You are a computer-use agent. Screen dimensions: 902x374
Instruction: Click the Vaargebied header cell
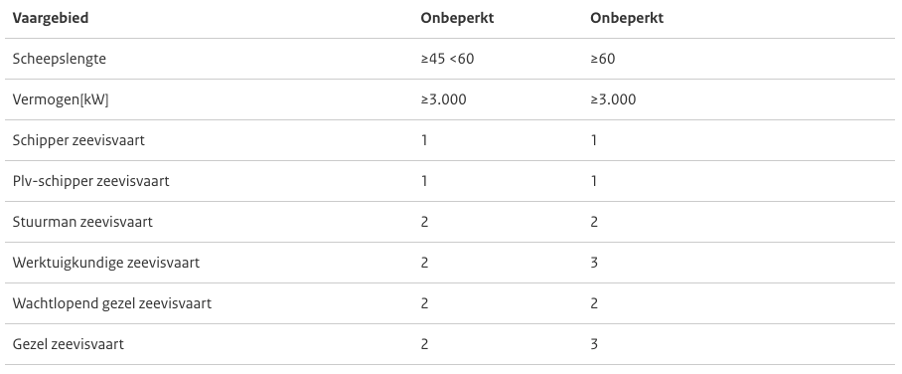click(x=51, y=18)
